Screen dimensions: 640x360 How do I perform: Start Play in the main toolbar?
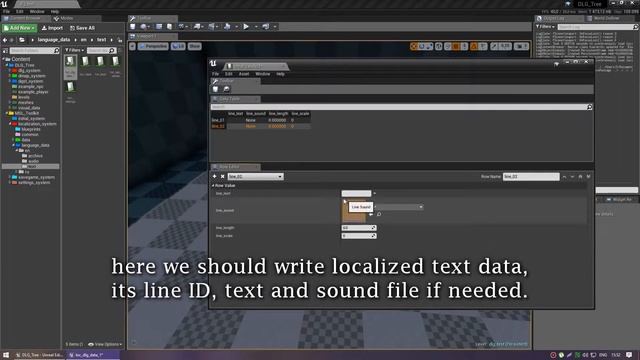point(246,27)
